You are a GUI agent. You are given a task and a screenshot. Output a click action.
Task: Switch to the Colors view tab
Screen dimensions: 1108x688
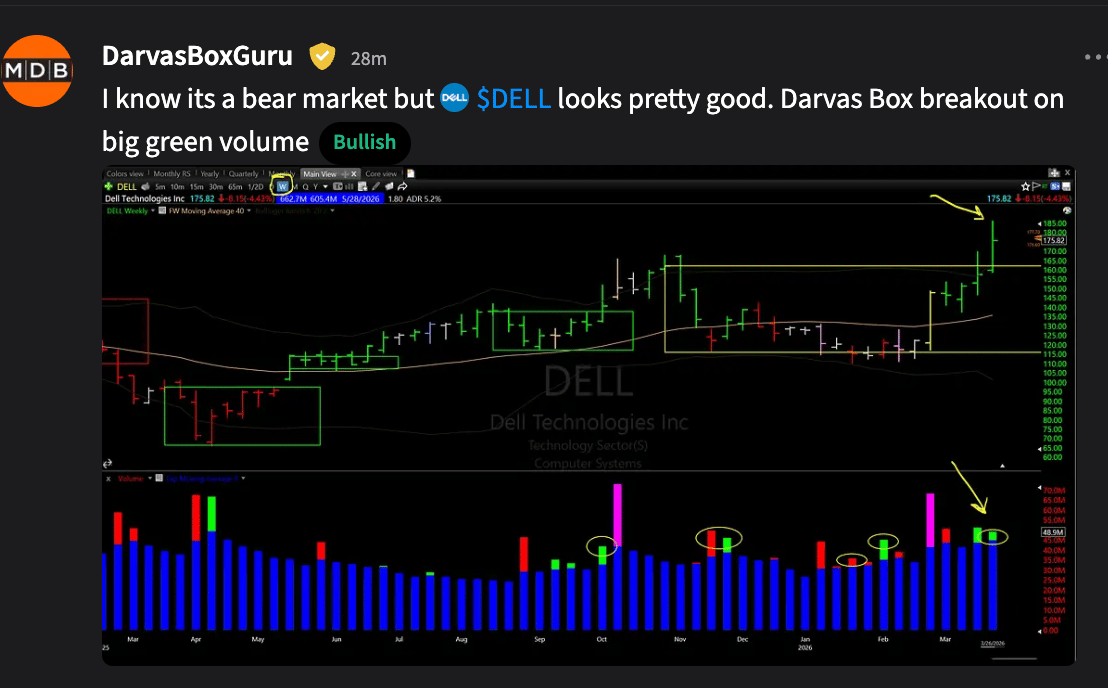125,174
